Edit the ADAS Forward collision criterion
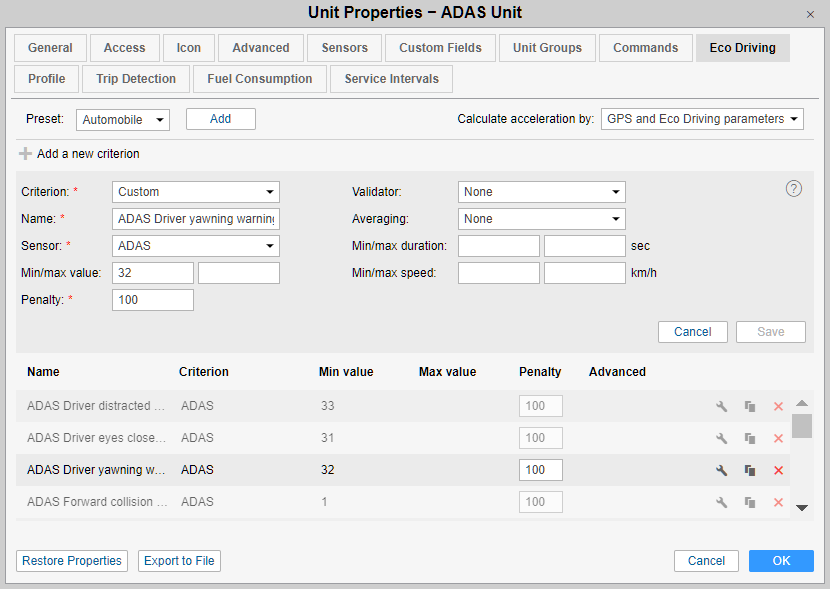The width and height of the screenshot is (830, 589). pos(721,502)
